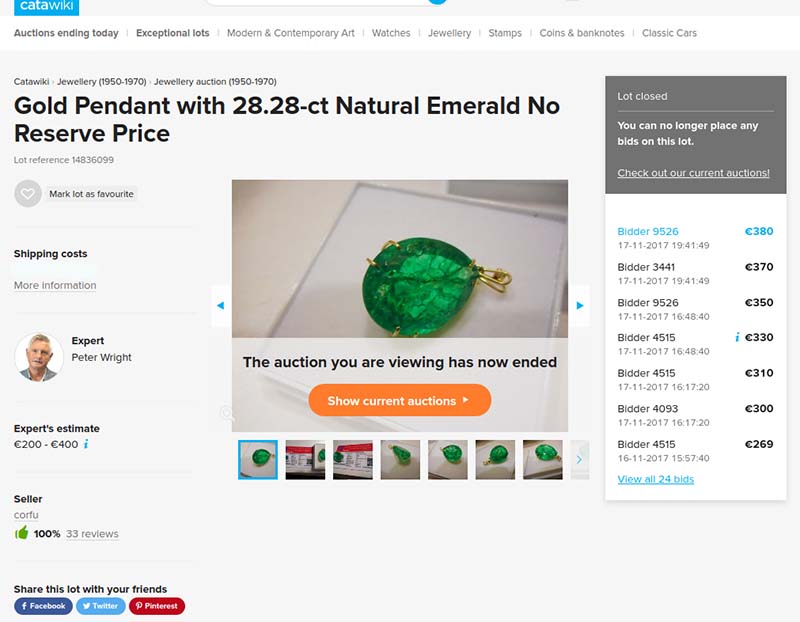Click the magnifier zoom icon on photo
The width and height of the screenshot is (800, 622).
(227, 413)
